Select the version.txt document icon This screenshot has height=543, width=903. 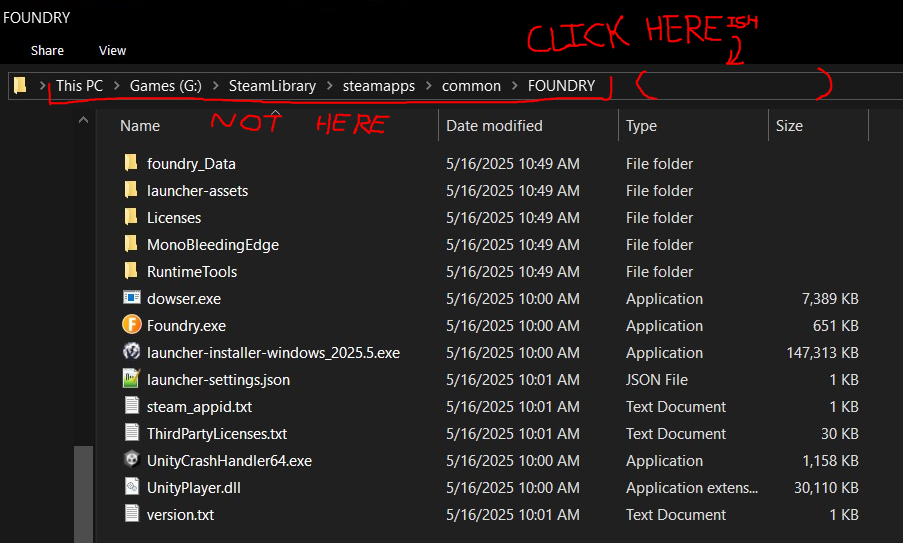click(132, 514)
